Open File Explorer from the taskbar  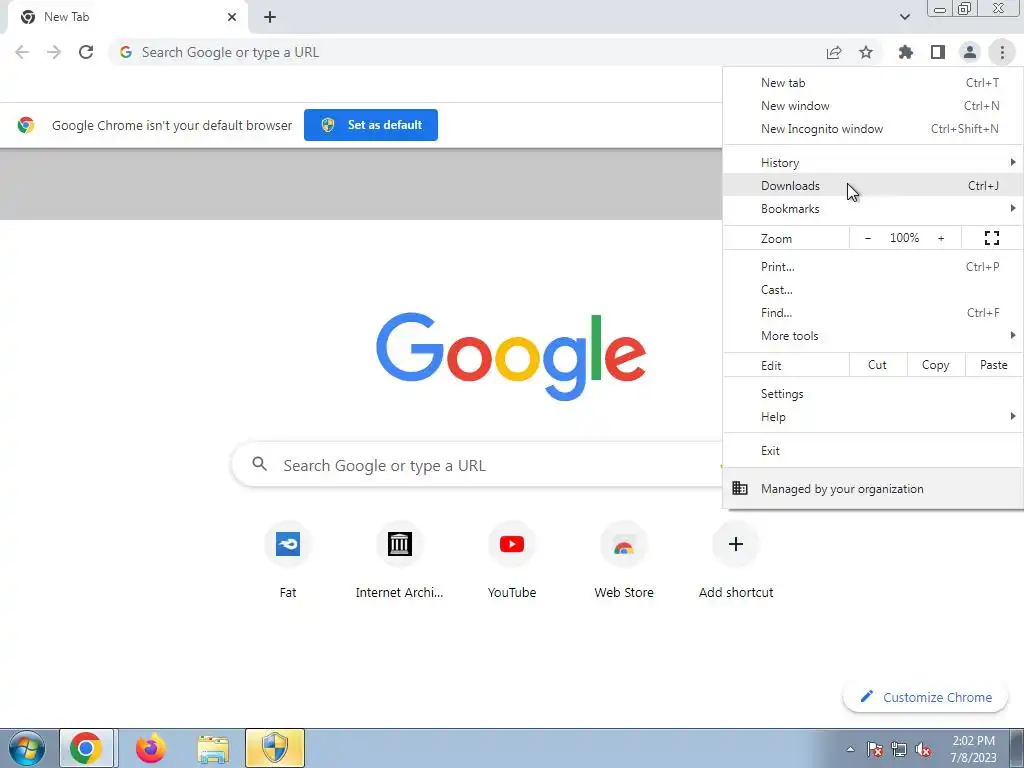214,748
